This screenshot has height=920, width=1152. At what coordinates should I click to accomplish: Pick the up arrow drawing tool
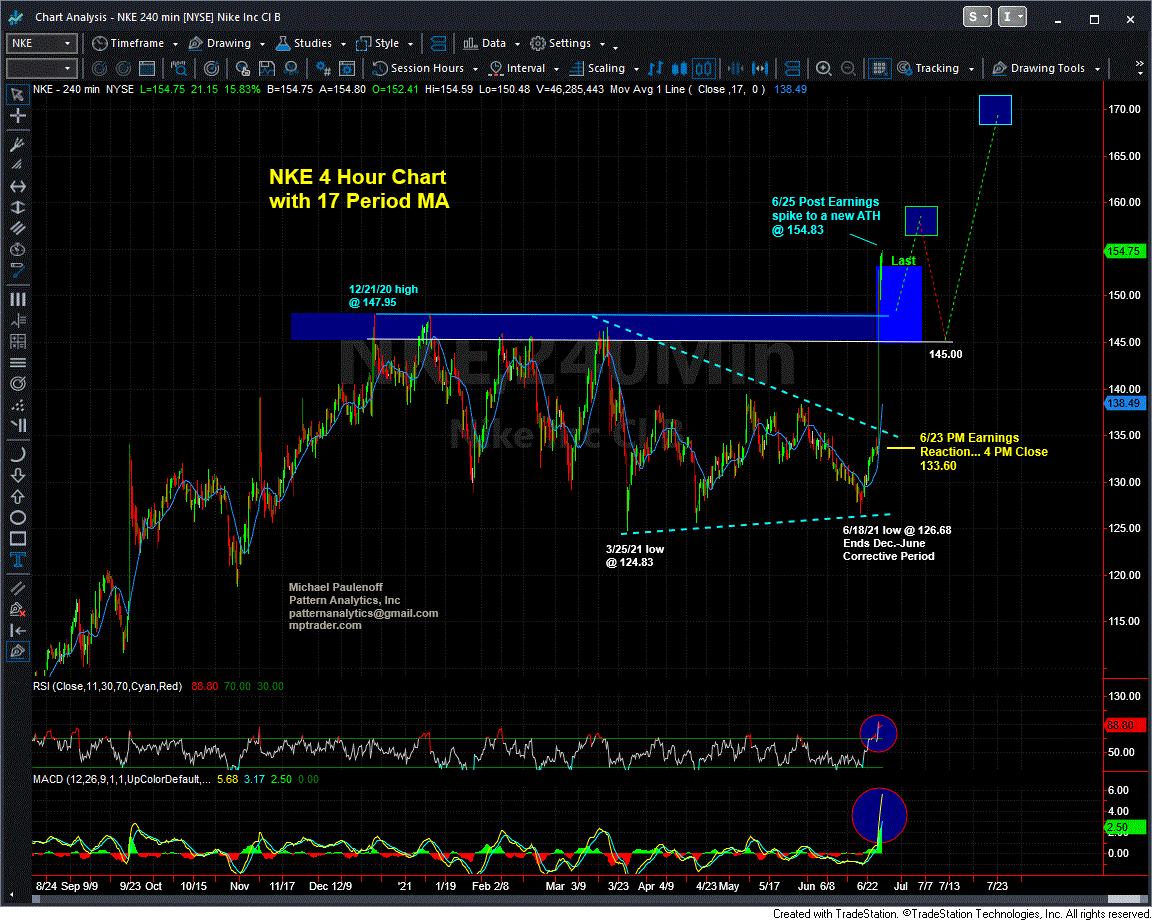tap(17, 496)
